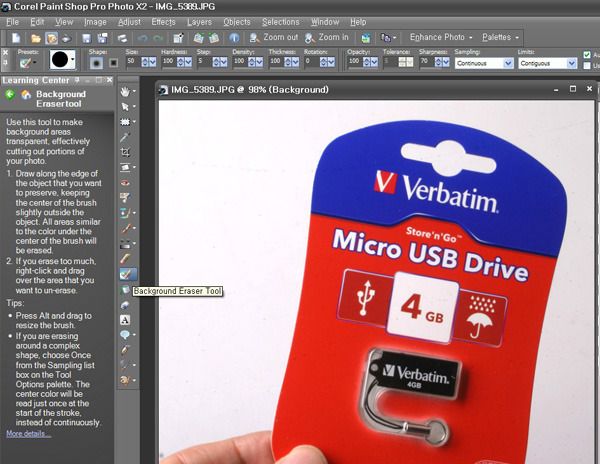This screenshot has width=600, height=464.
Task: Select the Dropper tool
Action: (126, 137)
